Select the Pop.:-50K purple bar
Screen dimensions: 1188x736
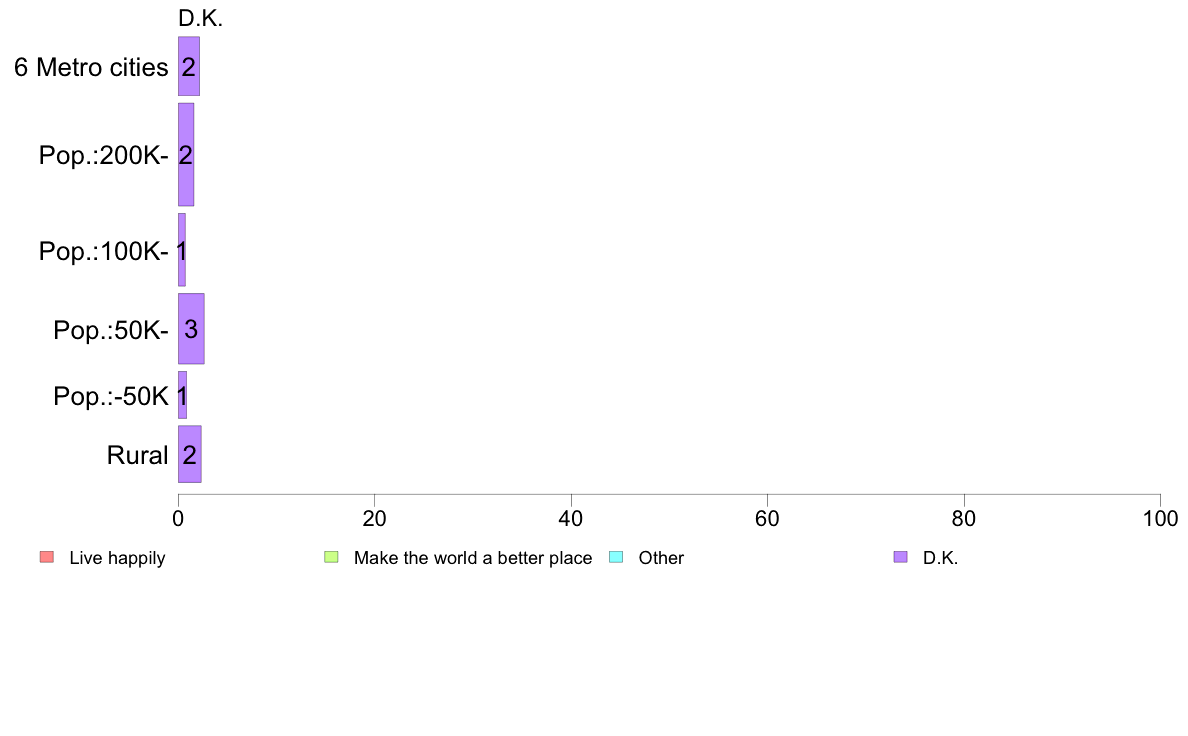click(x=182, y=395)
